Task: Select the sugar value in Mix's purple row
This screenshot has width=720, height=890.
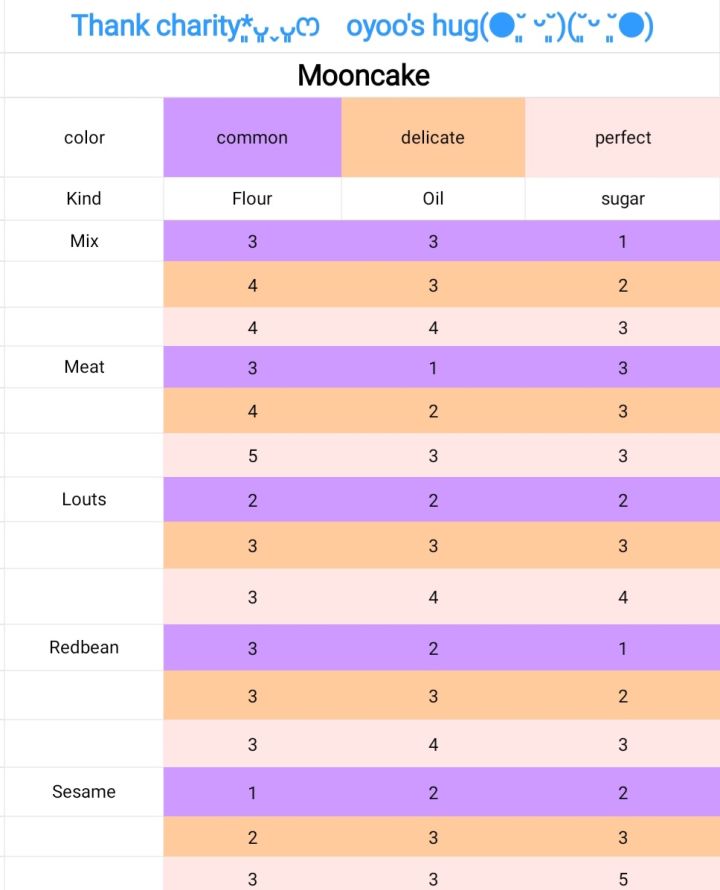Action: 622,241
